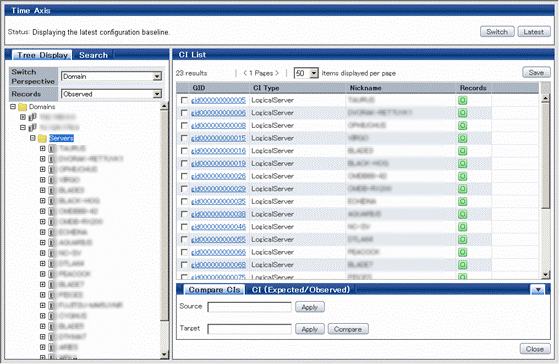The width and height of the screenshot is (559, 364).
Task: Tick checkbox for gid ending 026
Action: click(184, 176)
